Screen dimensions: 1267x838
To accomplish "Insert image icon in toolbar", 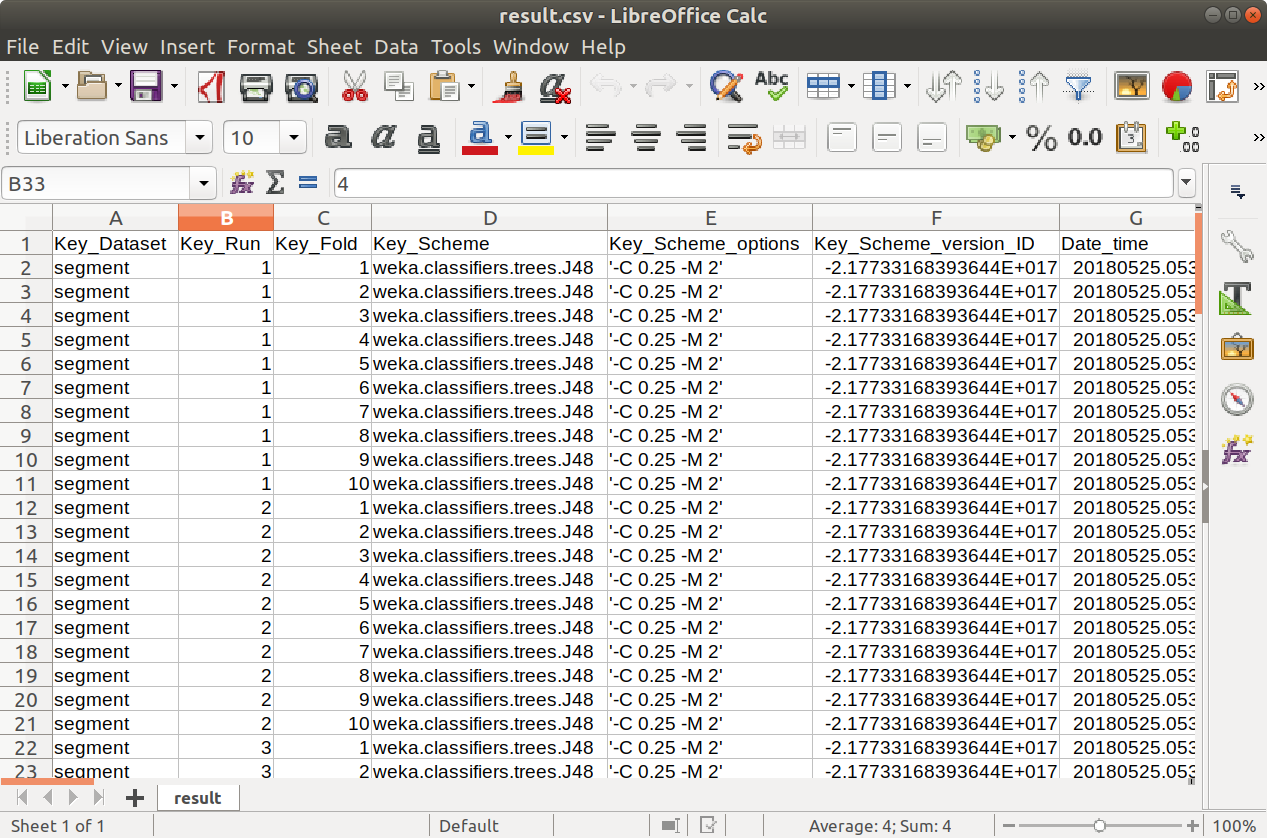I will (1132, 87).
